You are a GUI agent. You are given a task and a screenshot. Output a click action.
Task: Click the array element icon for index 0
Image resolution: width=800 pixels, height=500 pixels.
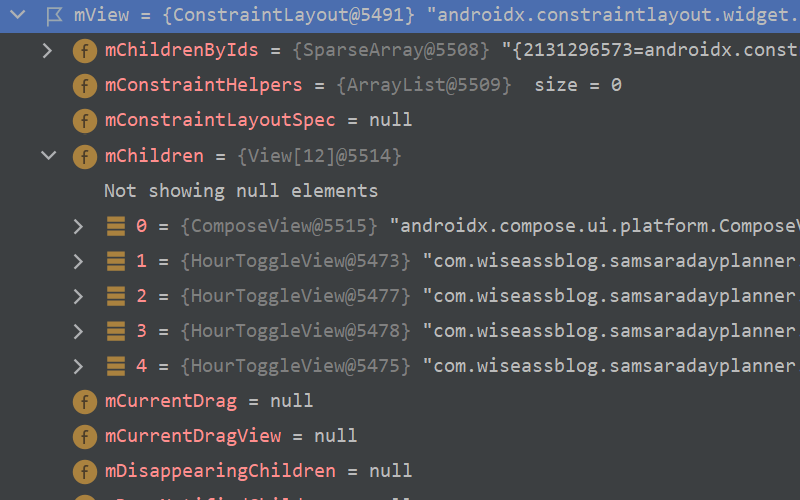(x=116, y=226)
